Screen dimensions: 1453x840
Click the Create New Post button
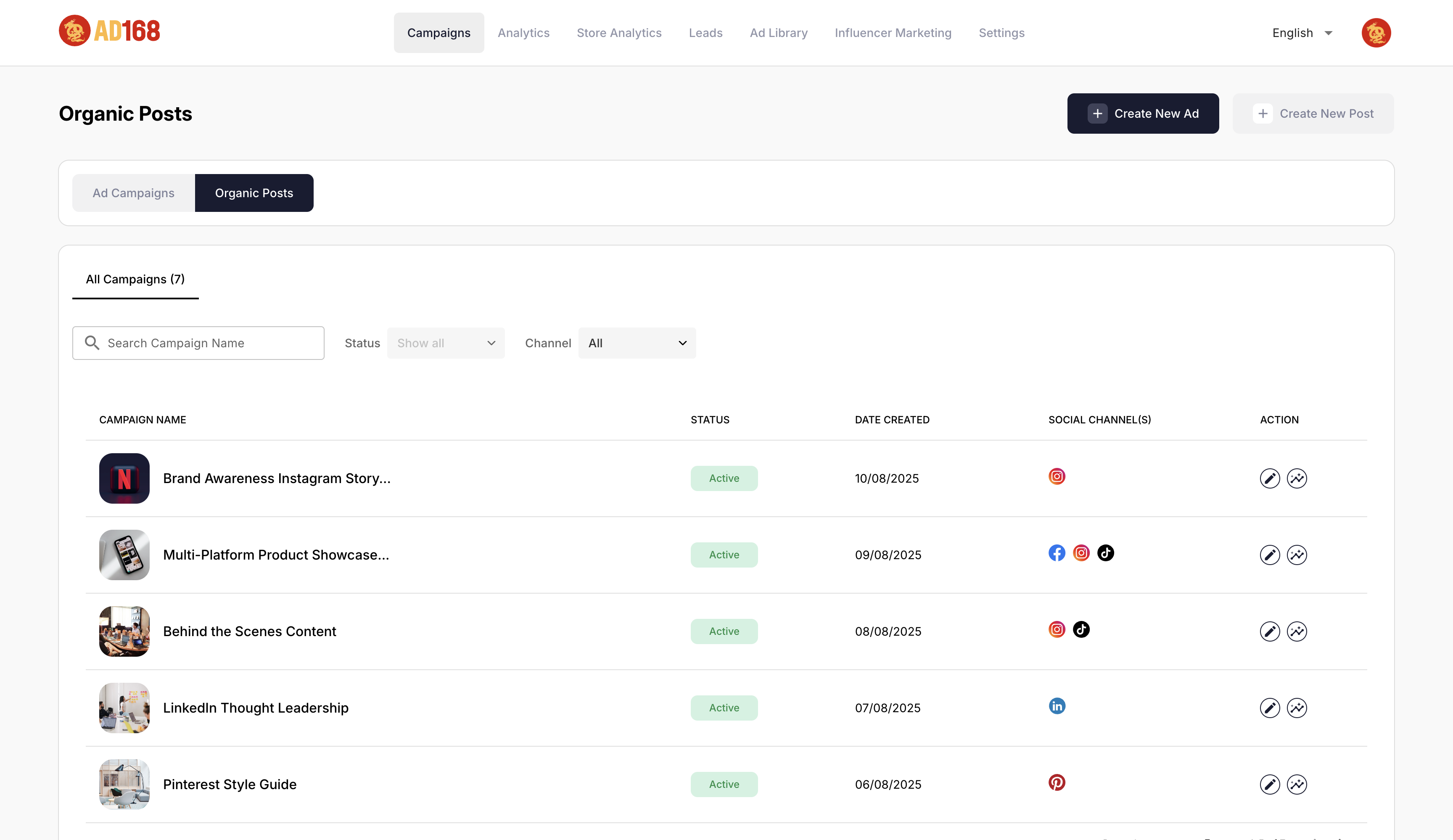tap(1313, 114)
